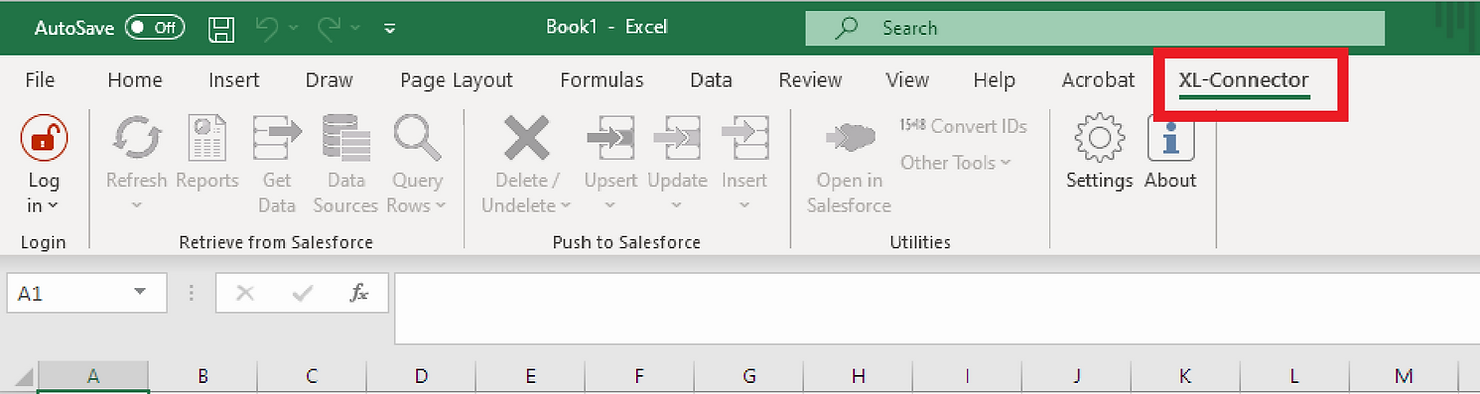
Task: Switch to the Page Layout tab
Action: 456,80
